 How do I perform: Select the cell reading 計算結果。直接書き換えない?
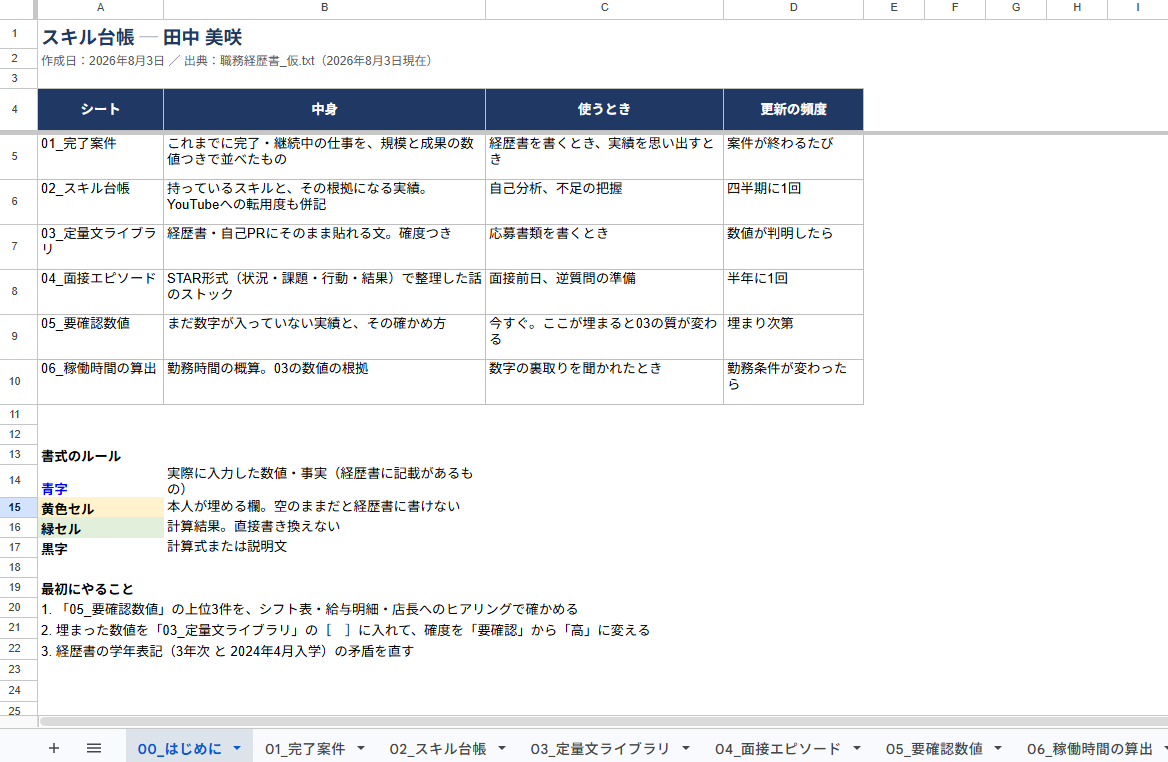tap(324, 527)
